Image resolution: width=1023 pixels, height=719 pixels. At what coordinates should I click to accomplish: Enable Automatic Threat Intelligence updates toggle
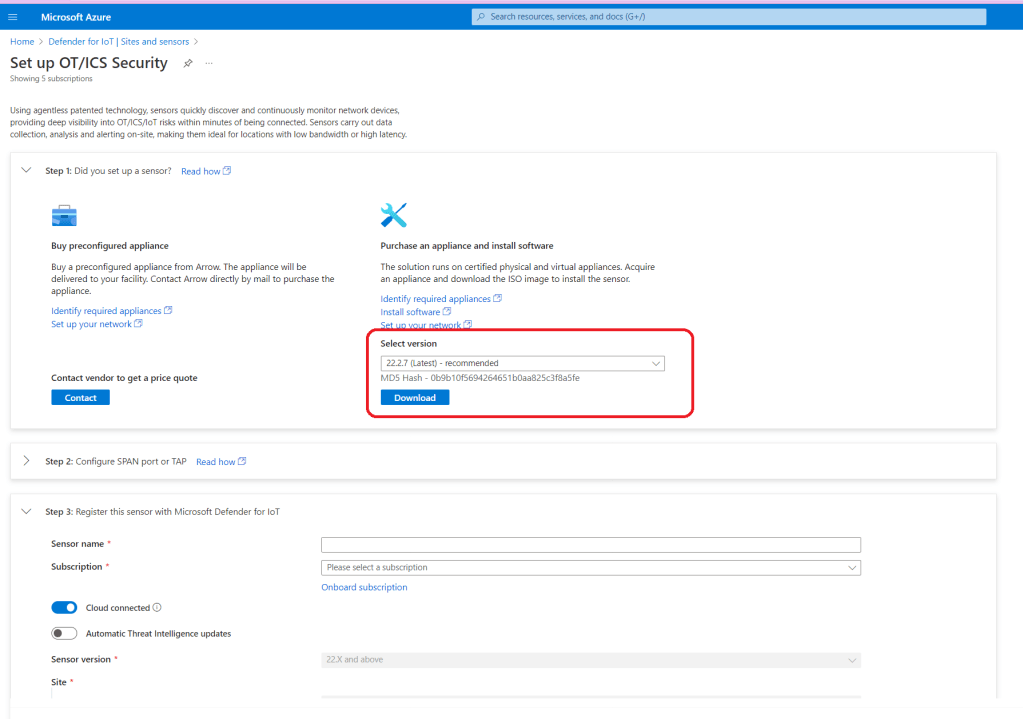64,633
